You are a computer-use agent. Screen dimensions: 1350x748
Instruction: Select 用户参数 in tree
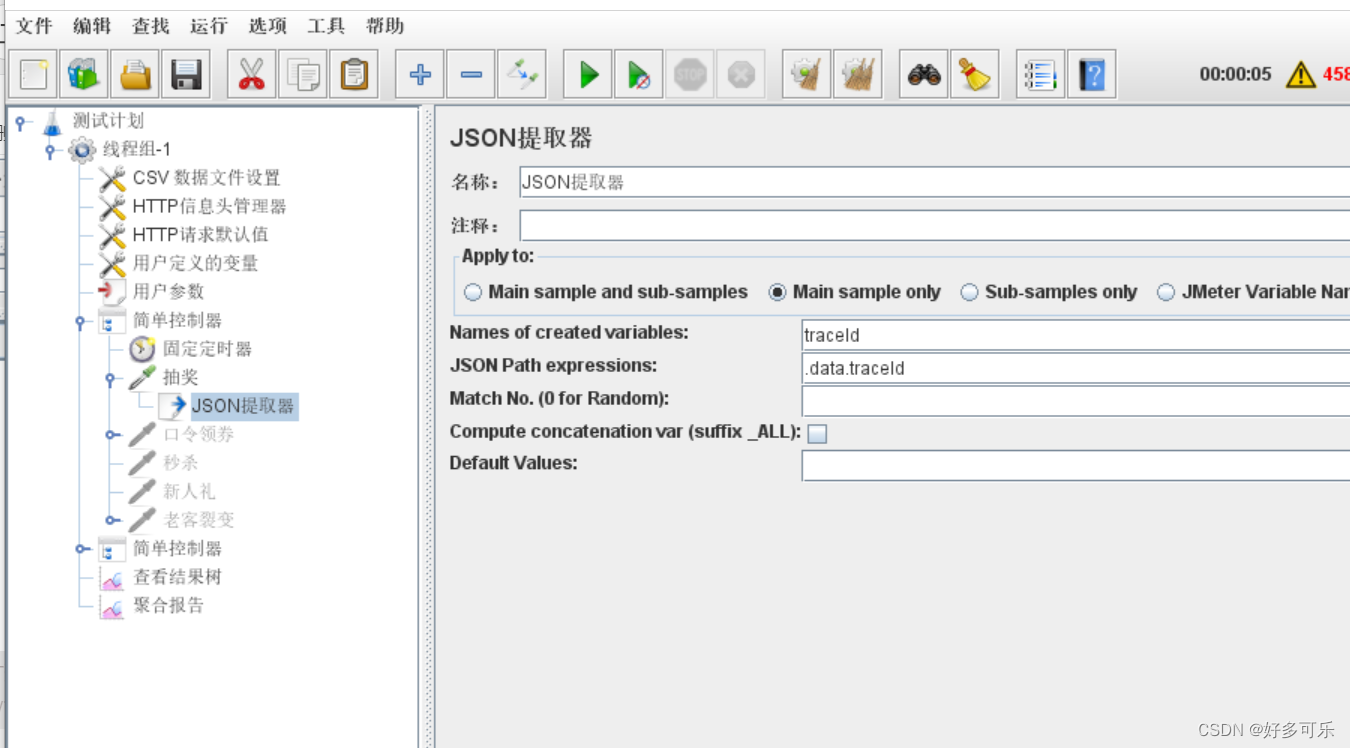point(168,291)
